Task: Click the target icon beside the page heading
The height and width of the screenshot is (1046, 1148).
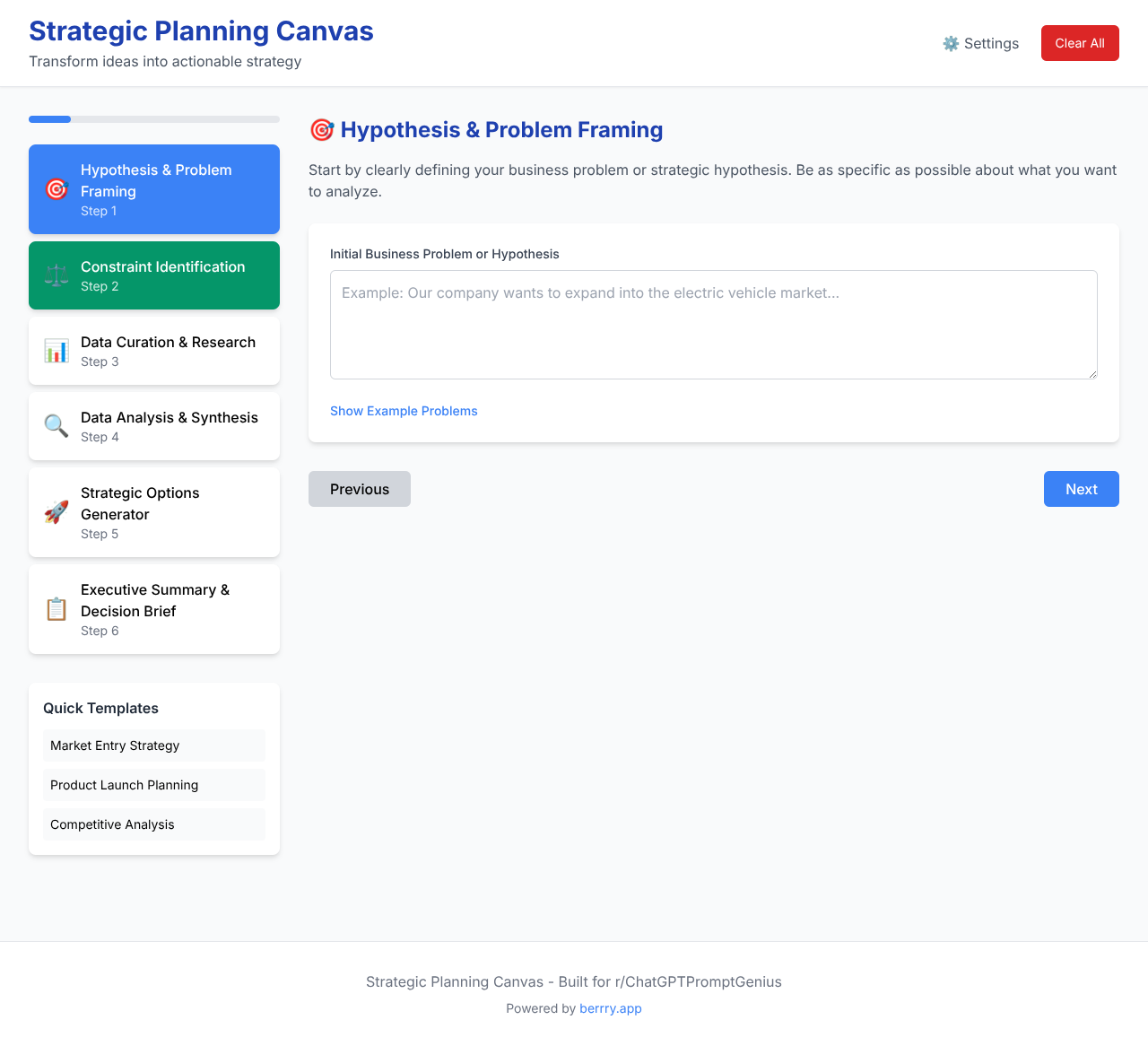Action: tap(321, 129)
